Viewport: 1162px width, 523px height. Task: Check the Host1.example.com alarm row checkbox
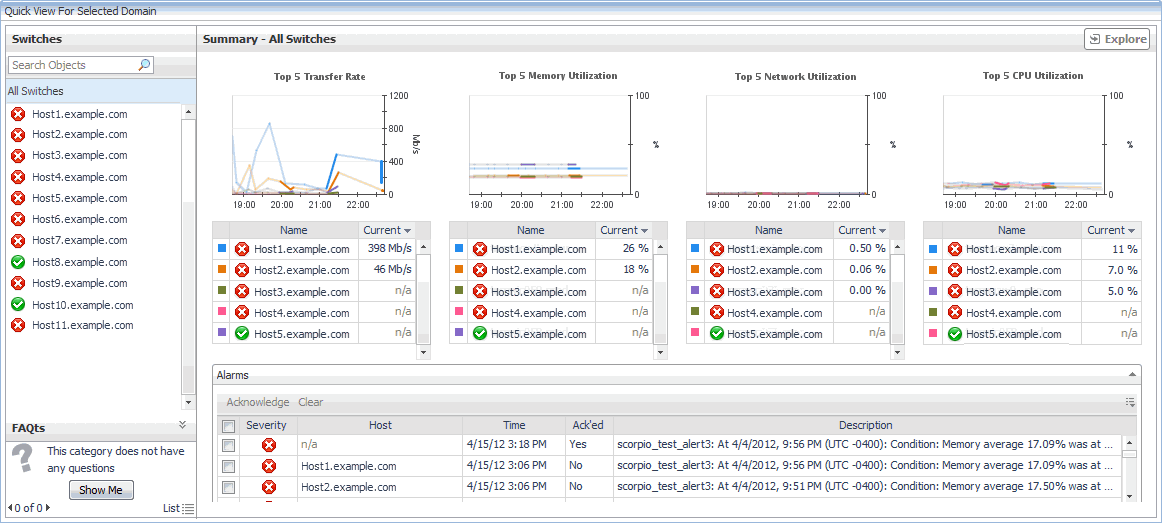pos(229,466)
